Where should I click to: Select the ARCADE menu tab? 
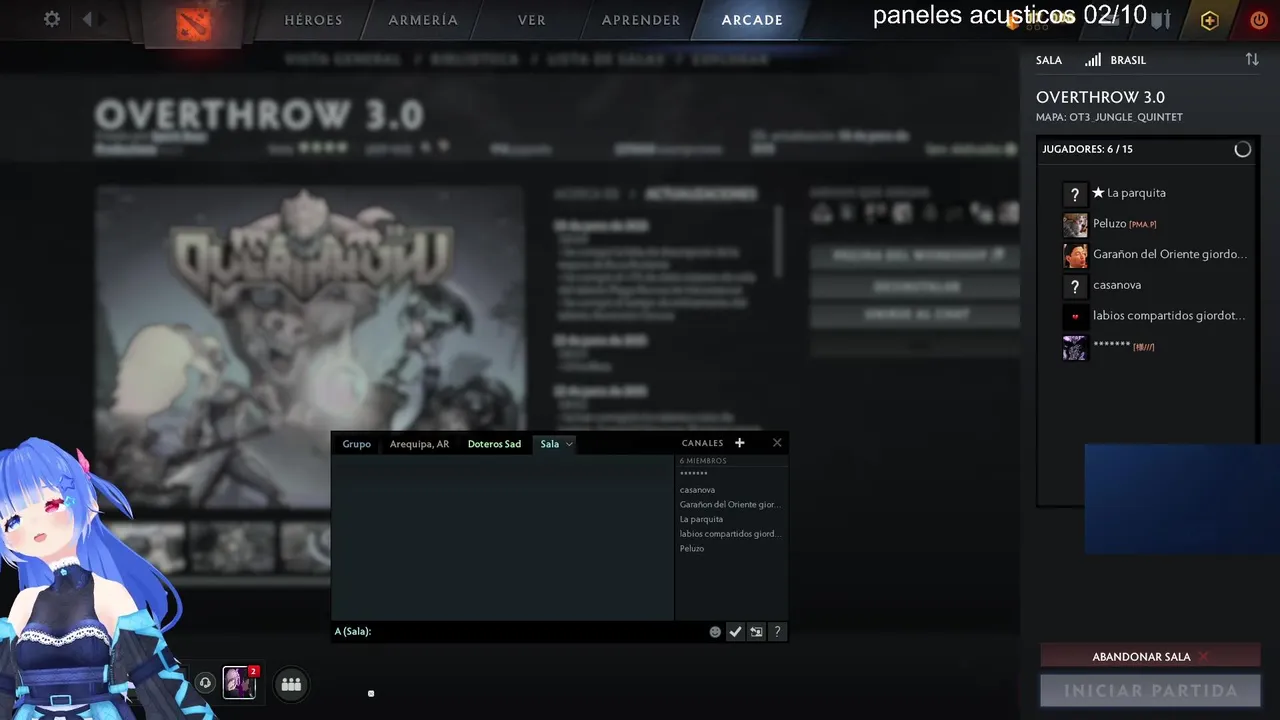[x=752, y=20]
